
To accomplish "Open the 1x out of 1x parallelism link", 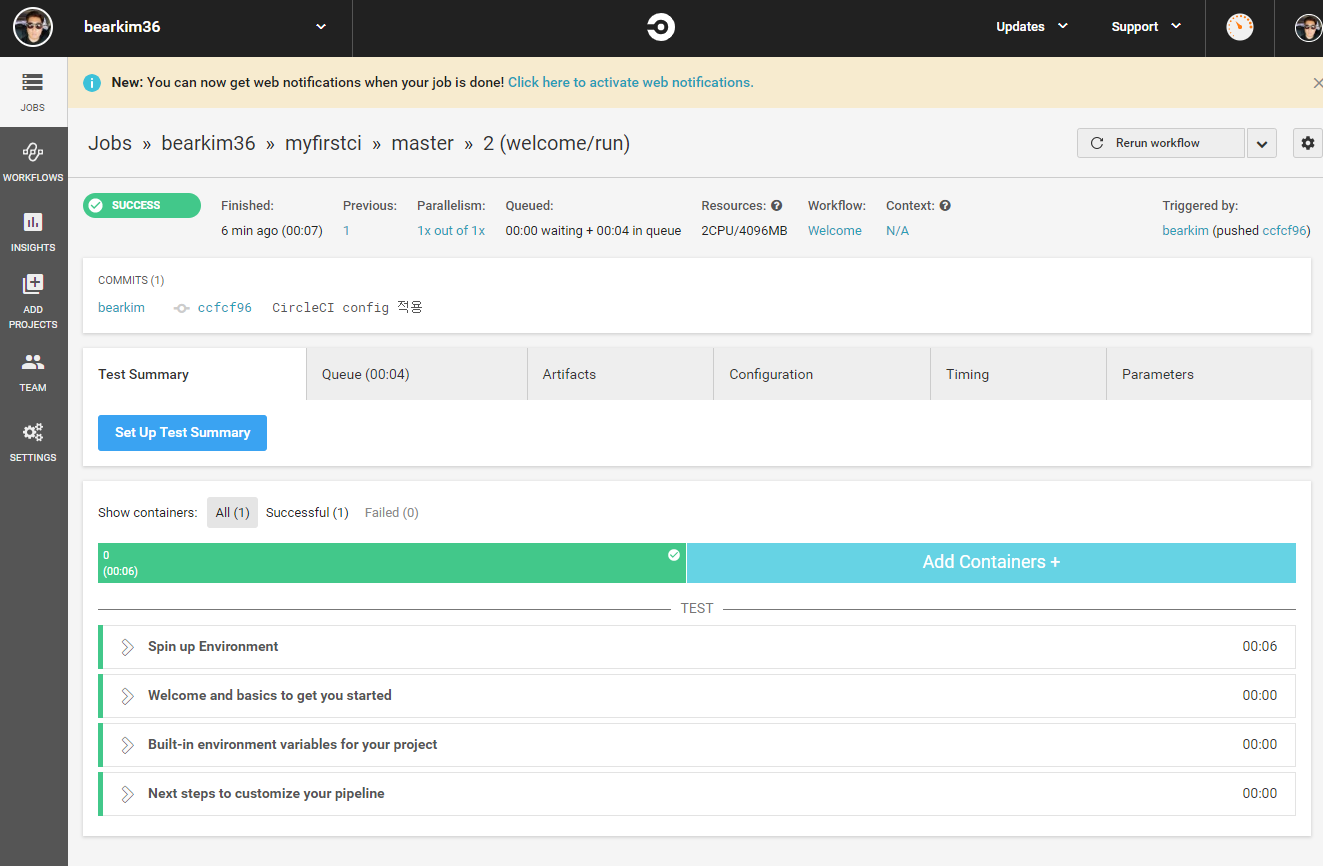I will 451,230.
